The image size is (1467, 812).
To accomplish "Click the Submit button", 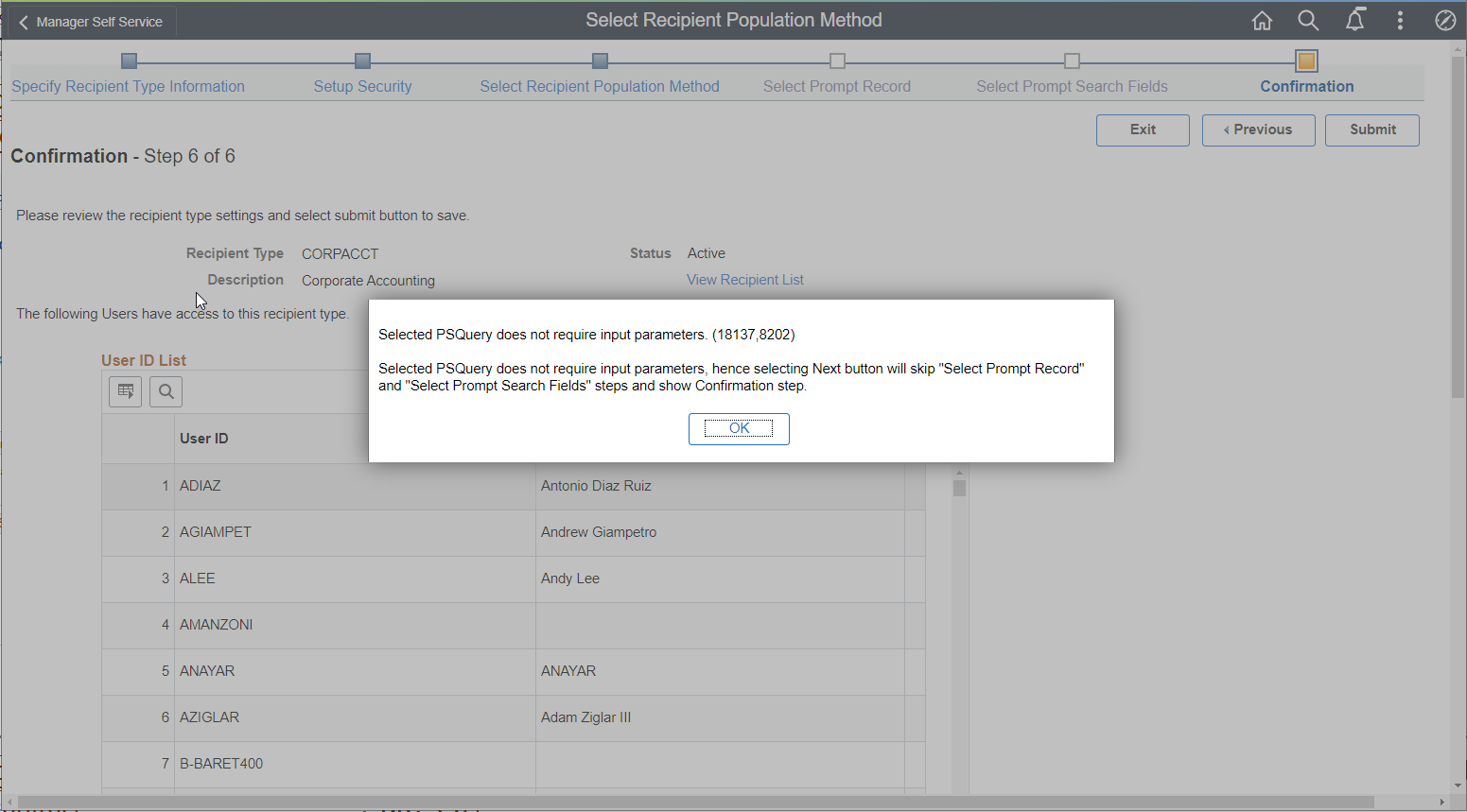I will (1372, 130).
